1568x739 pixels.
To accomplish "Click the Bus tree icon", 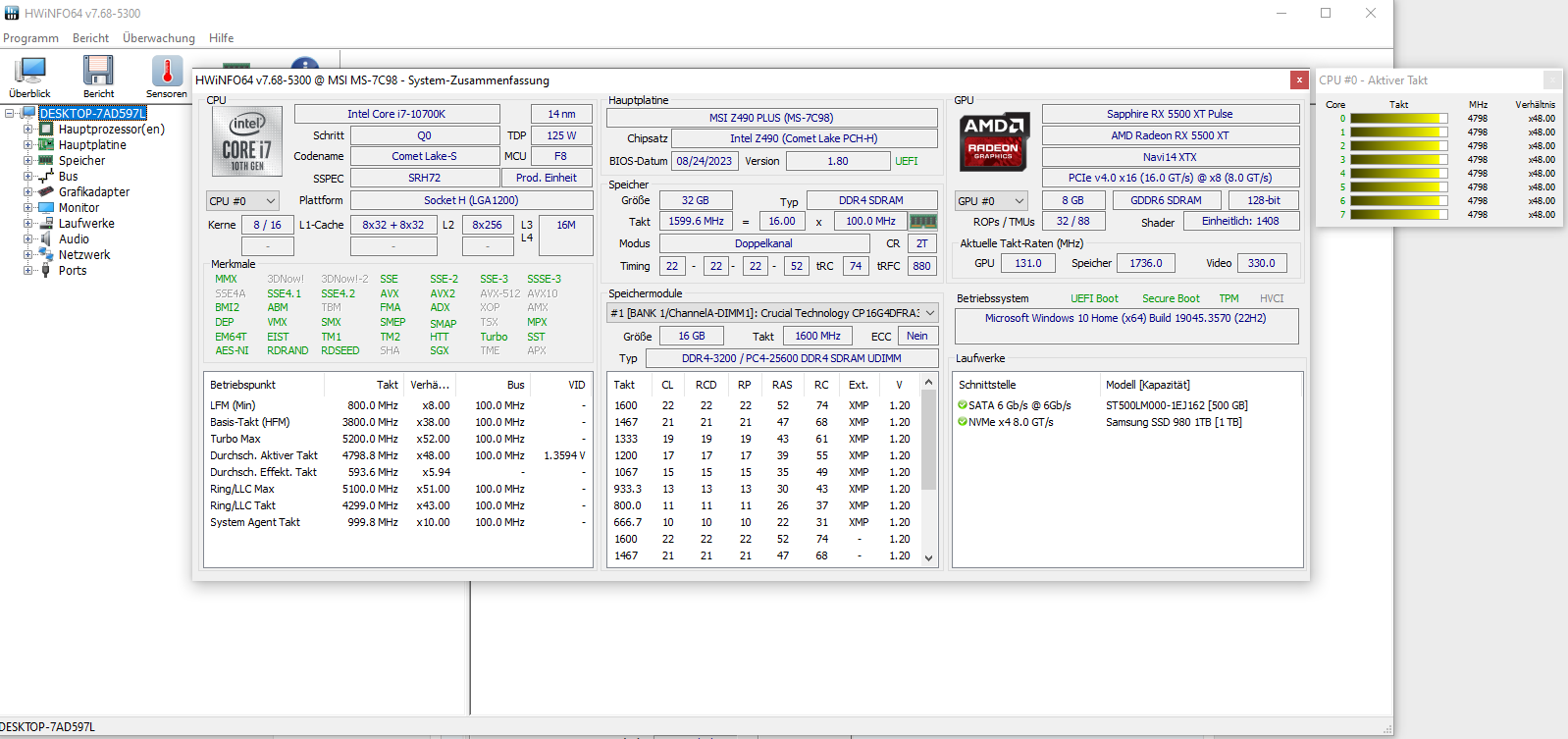I will pos(46,176).
